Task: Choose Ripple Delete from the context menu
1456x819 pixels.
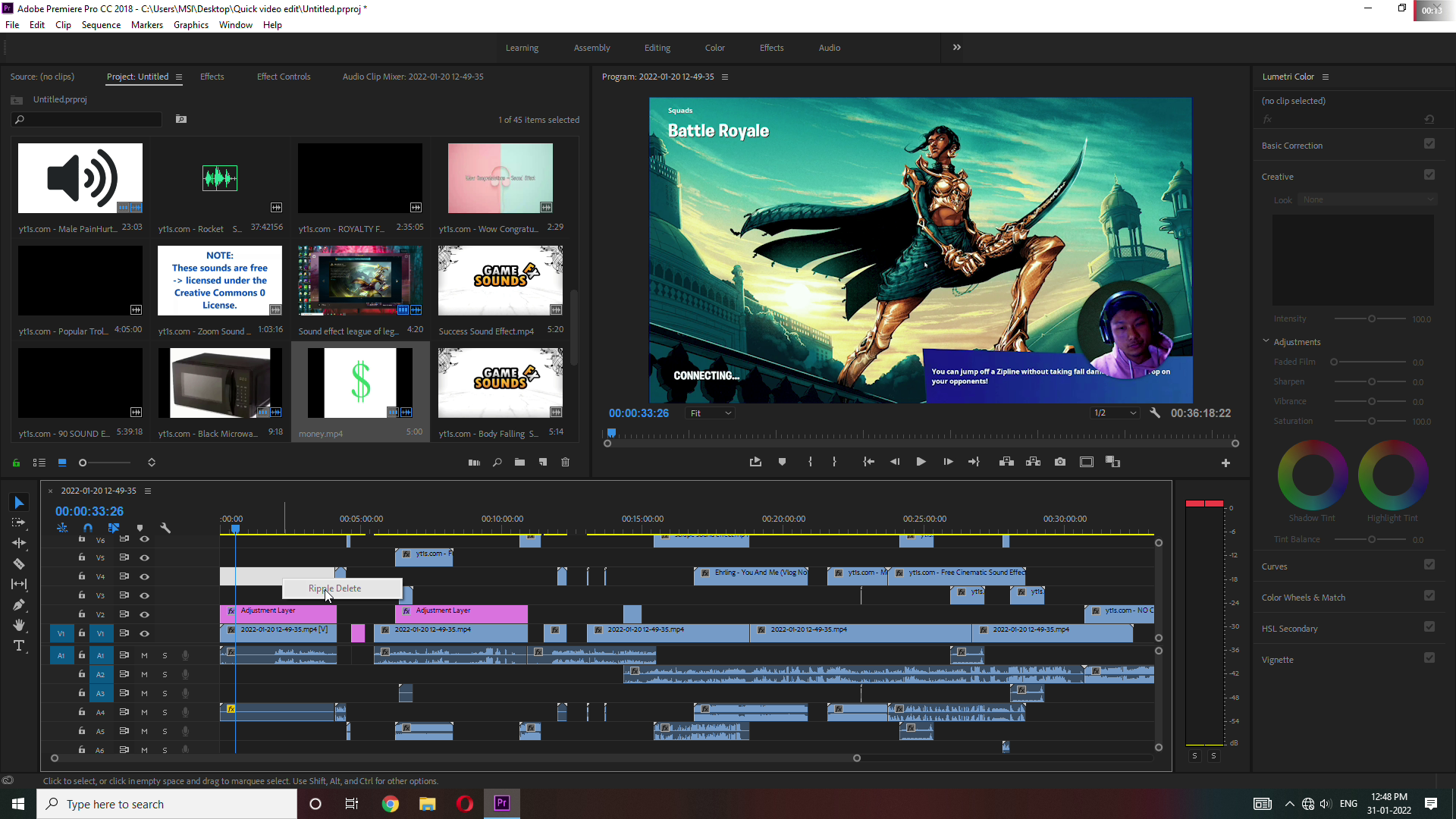Action: 334,588
